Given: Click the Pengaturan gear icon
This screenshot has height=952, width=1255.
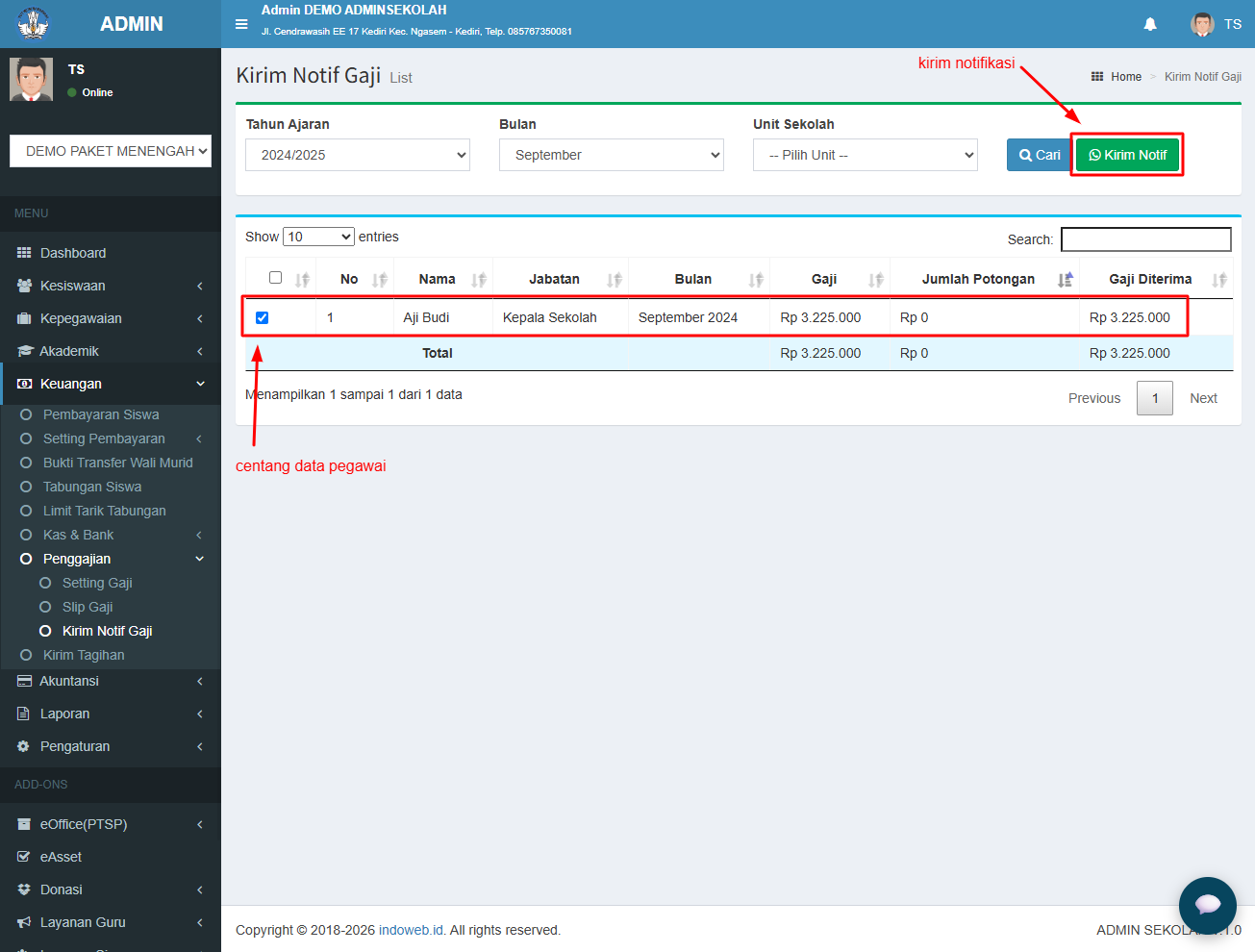Looking at the screenshot, I should point(23,746).
